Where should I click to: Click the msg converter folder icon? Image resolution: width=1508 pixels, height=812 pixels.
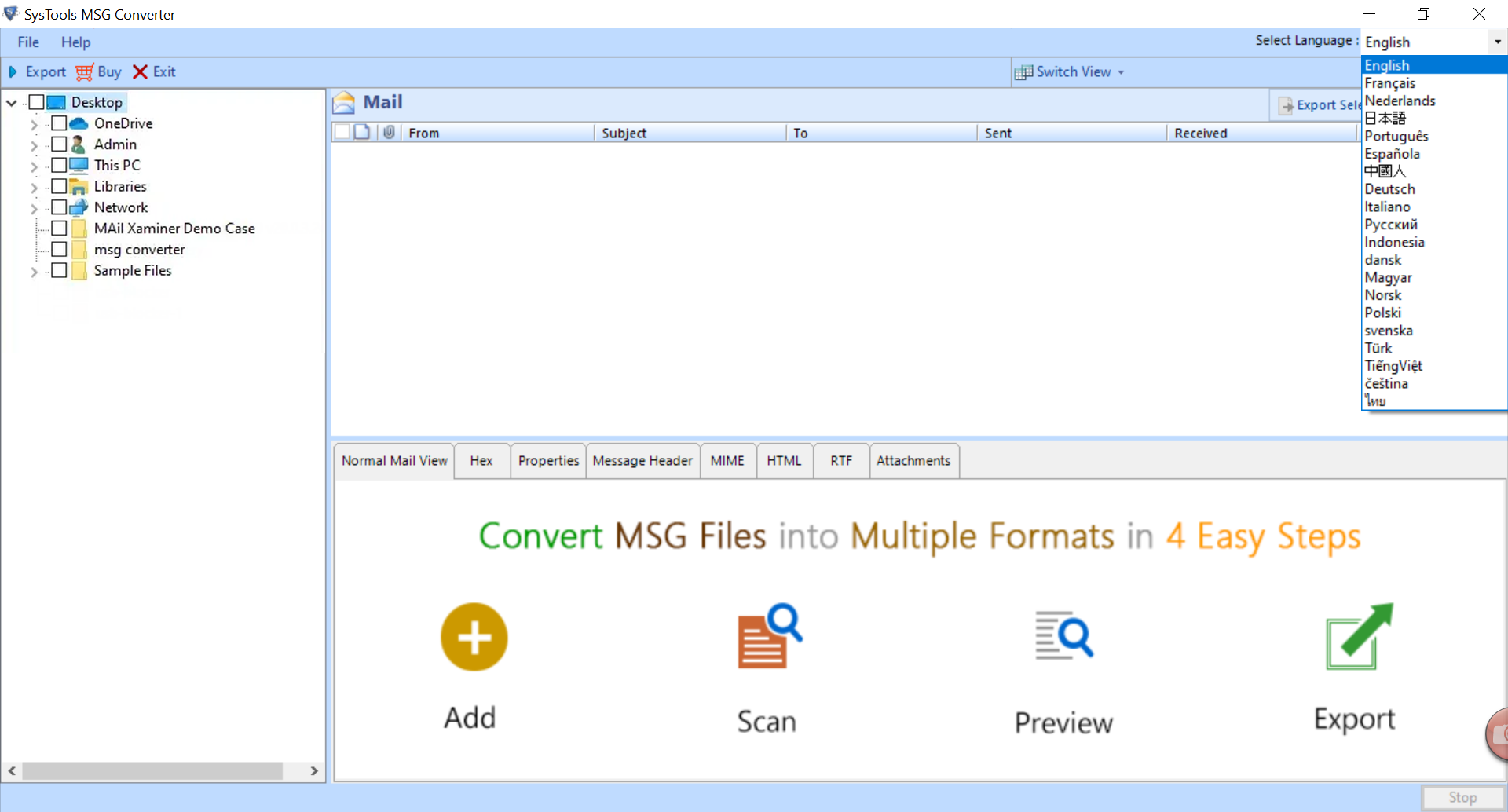point(79,250)
